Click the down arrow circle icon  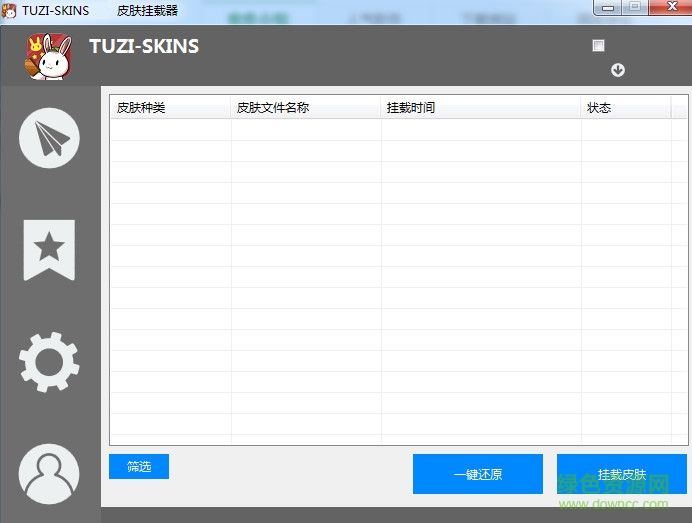click(617, 70)
